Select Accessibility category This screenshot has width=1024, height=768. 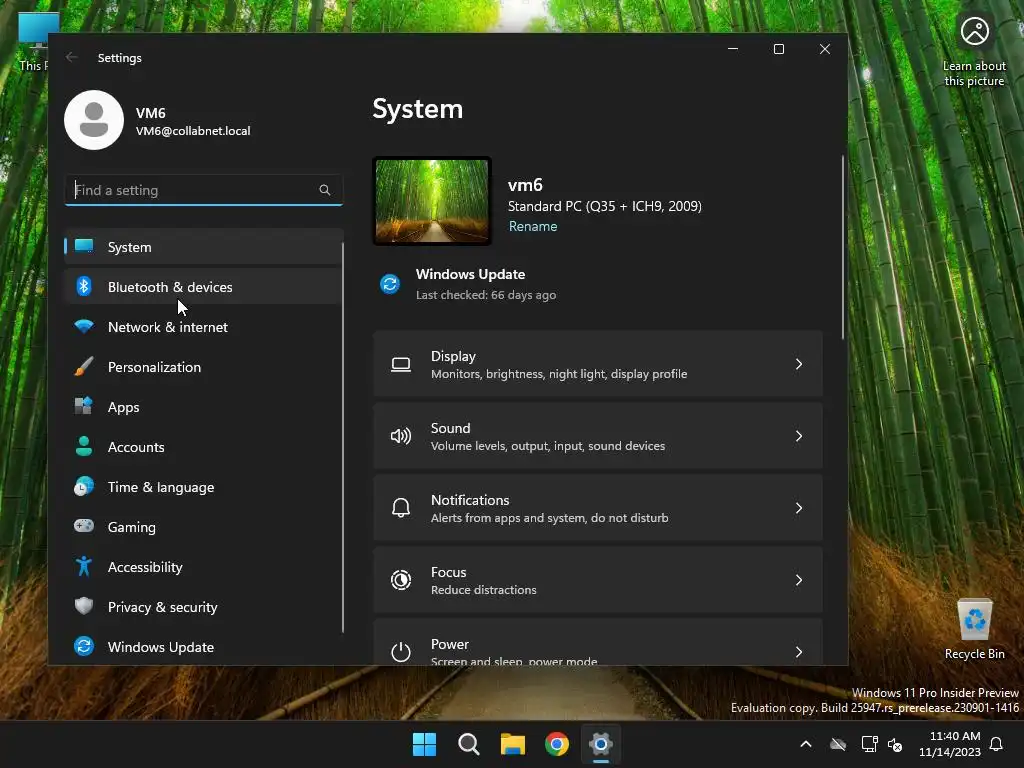(203, 567)
